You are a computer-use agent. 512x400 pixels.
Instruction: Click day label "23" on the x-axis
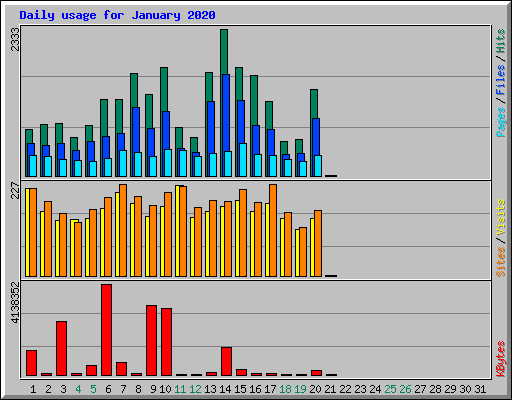[x=360, y=389]
